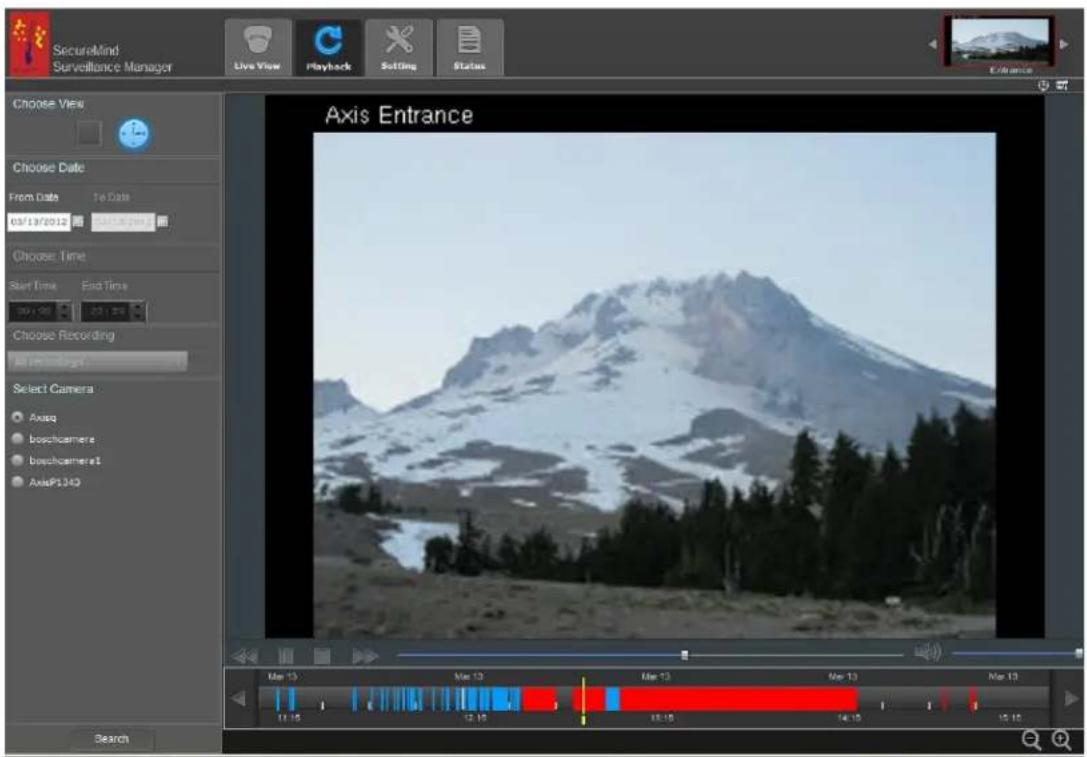Select the boschcamera radio button

click(18, 439)
